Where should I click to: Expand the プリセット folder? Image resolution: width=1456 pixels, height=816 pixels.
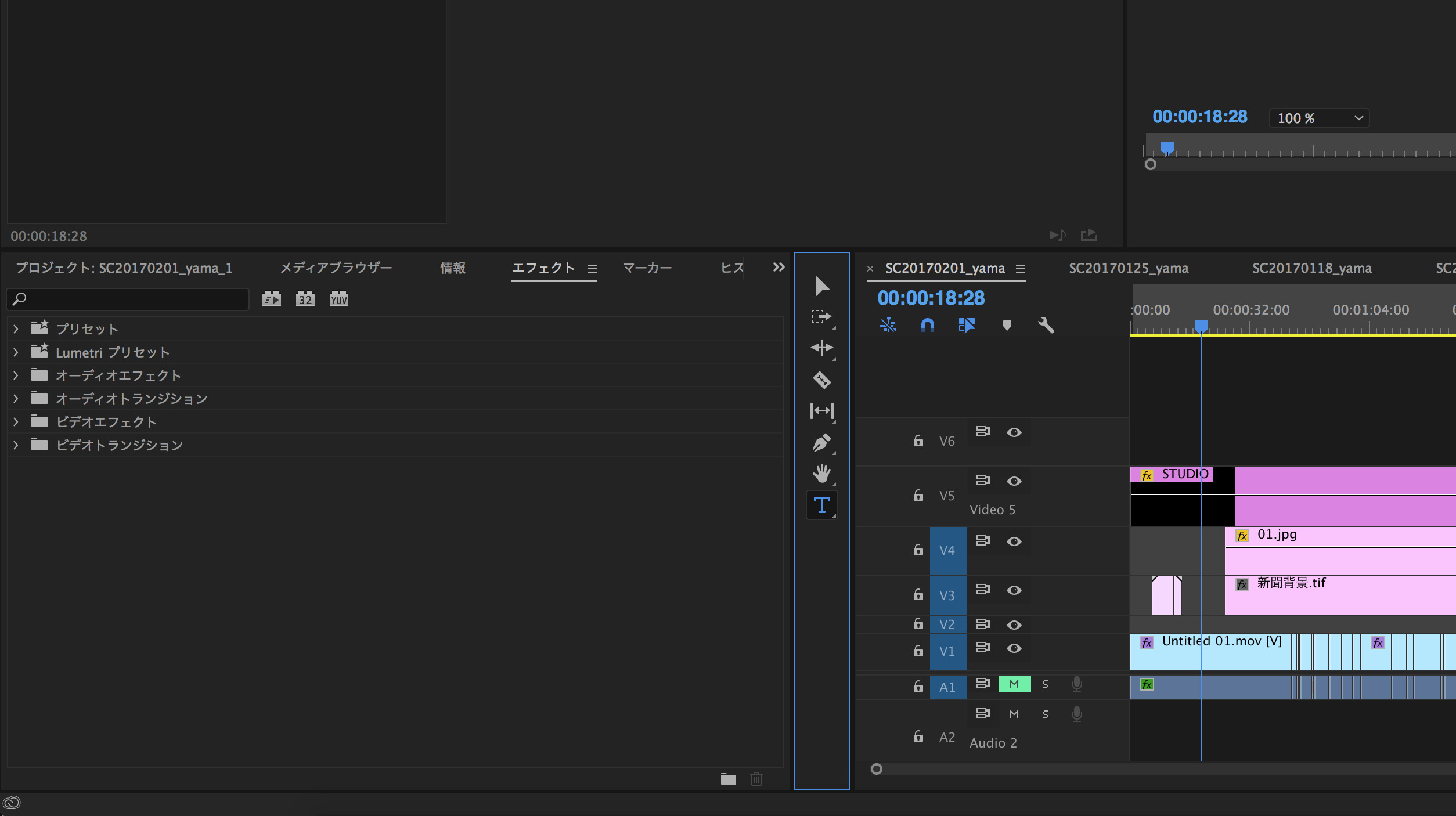point(16,329)
